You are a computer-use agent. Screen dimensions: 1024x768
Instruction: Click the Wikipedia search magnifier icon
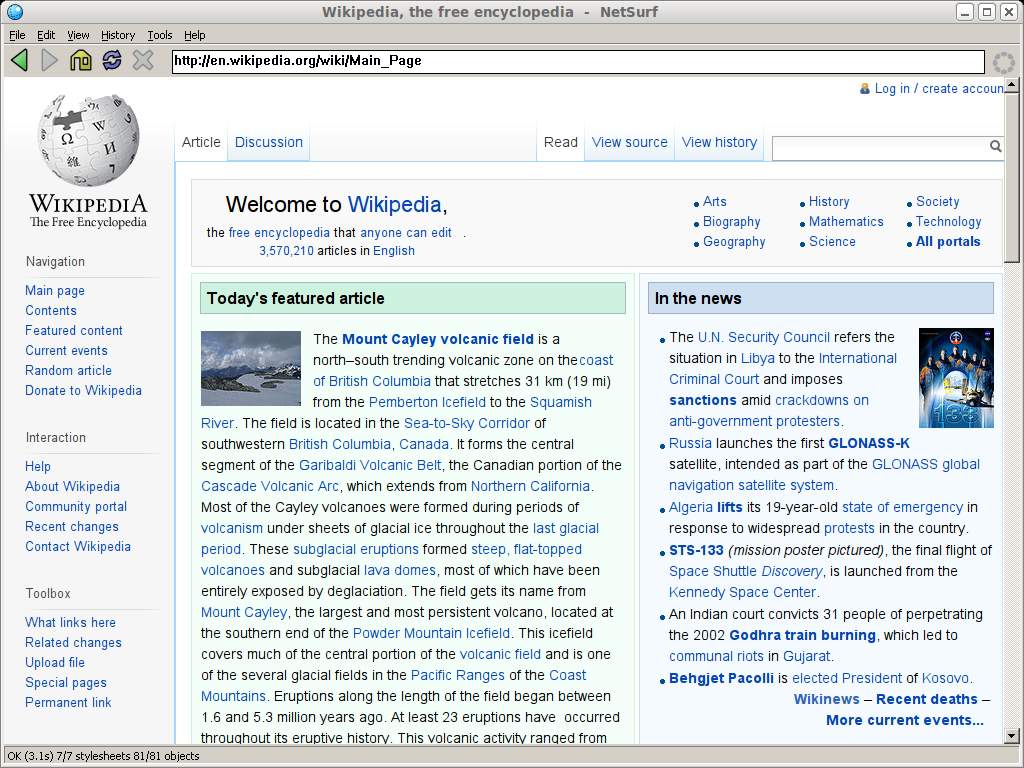point(995,146)
